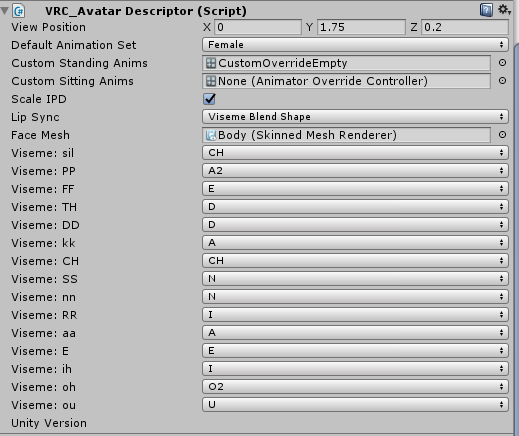The height and width of the screenshot is (436, 519).
Task: Click the View Position Z field
Action: (465, 27)
